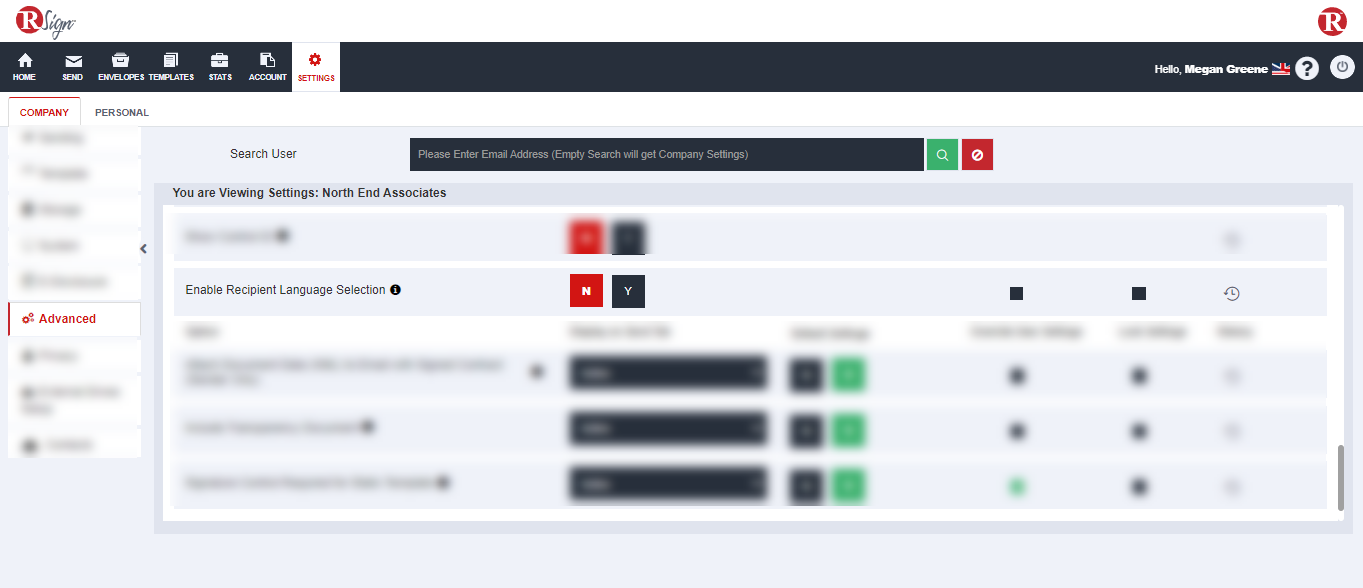View history for Recipient Language Selection
Image resolution: width=1363 pixels, height=588 pixels.
[1232, 293]
